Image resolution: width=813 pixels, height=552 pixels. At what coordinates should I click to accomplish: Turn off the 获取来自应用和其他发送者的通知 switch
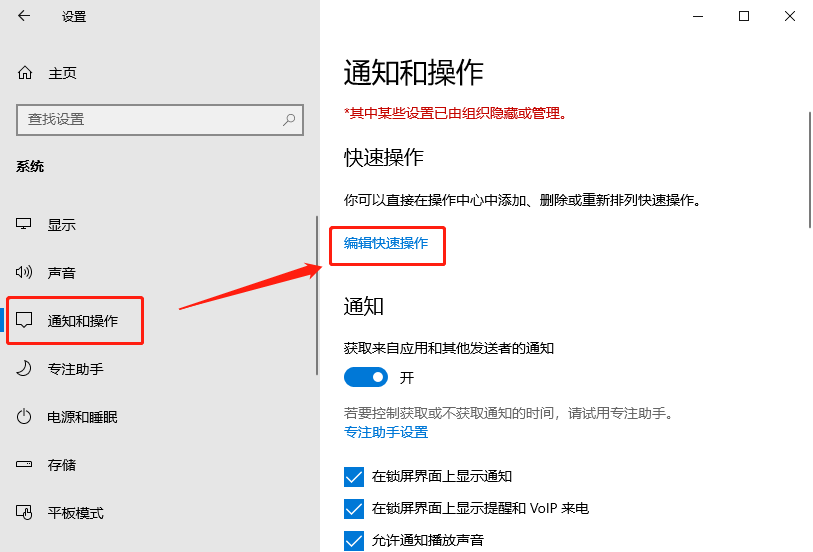tap(366, 377)
